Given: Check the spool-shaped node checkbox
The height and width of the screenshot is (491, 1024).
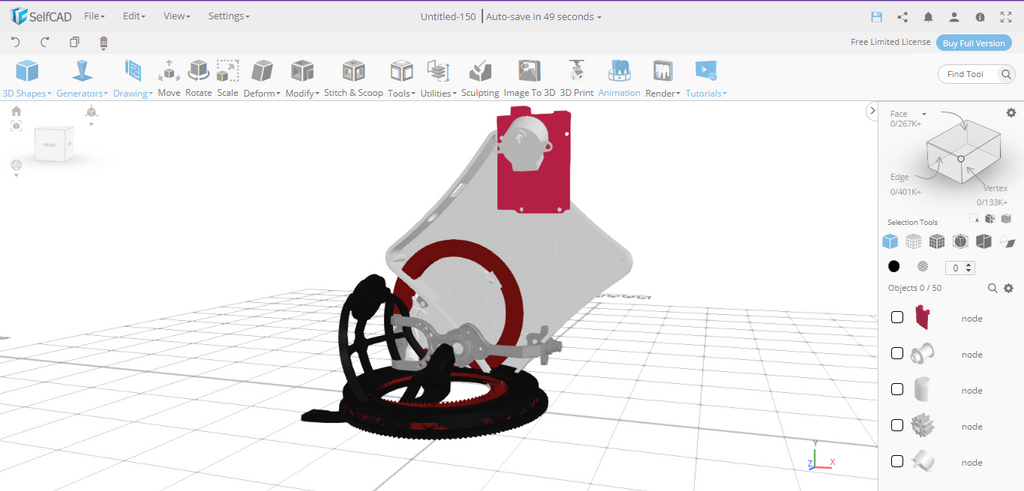Looking at the screenshot, I should click(897, 353).
